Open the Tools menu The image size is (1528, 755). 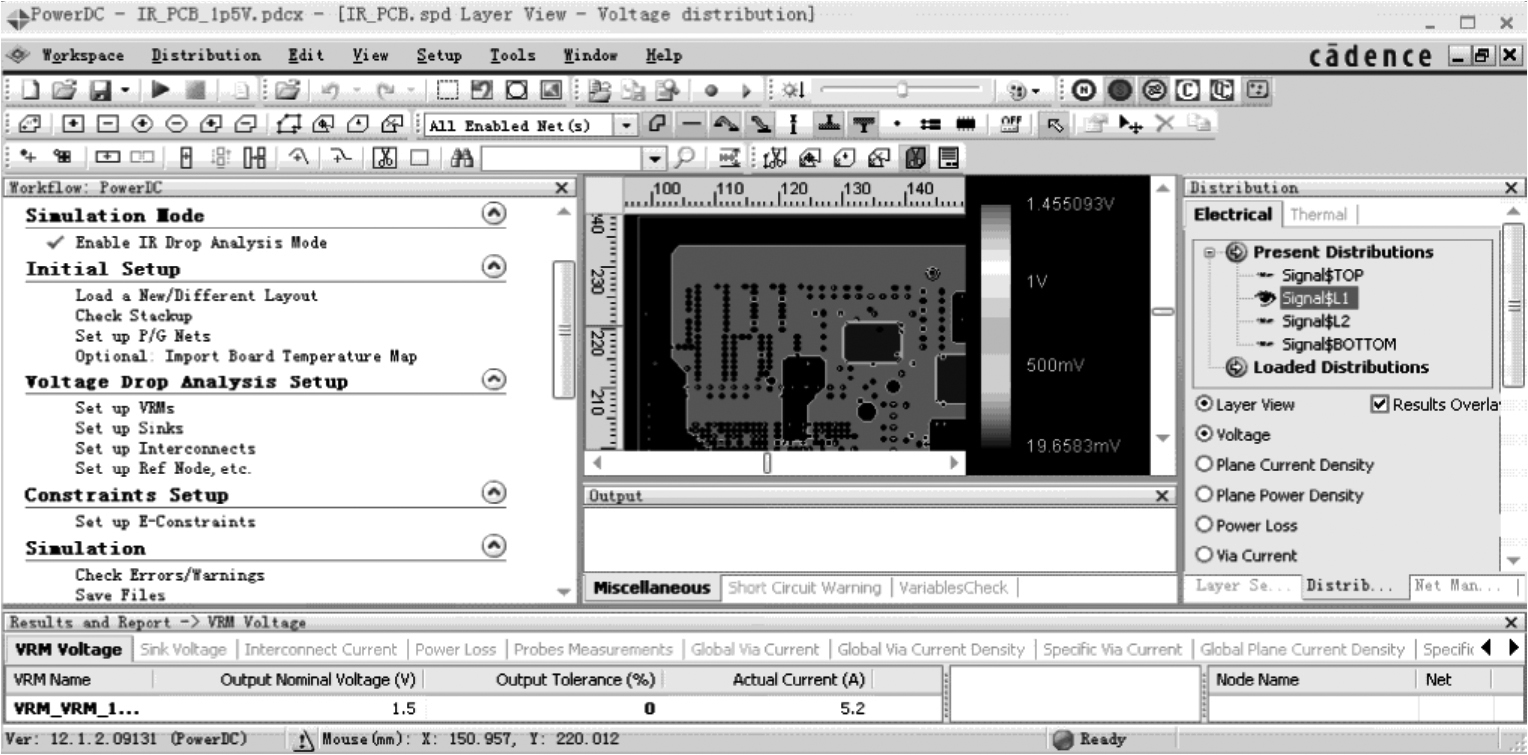click(512, 56)
